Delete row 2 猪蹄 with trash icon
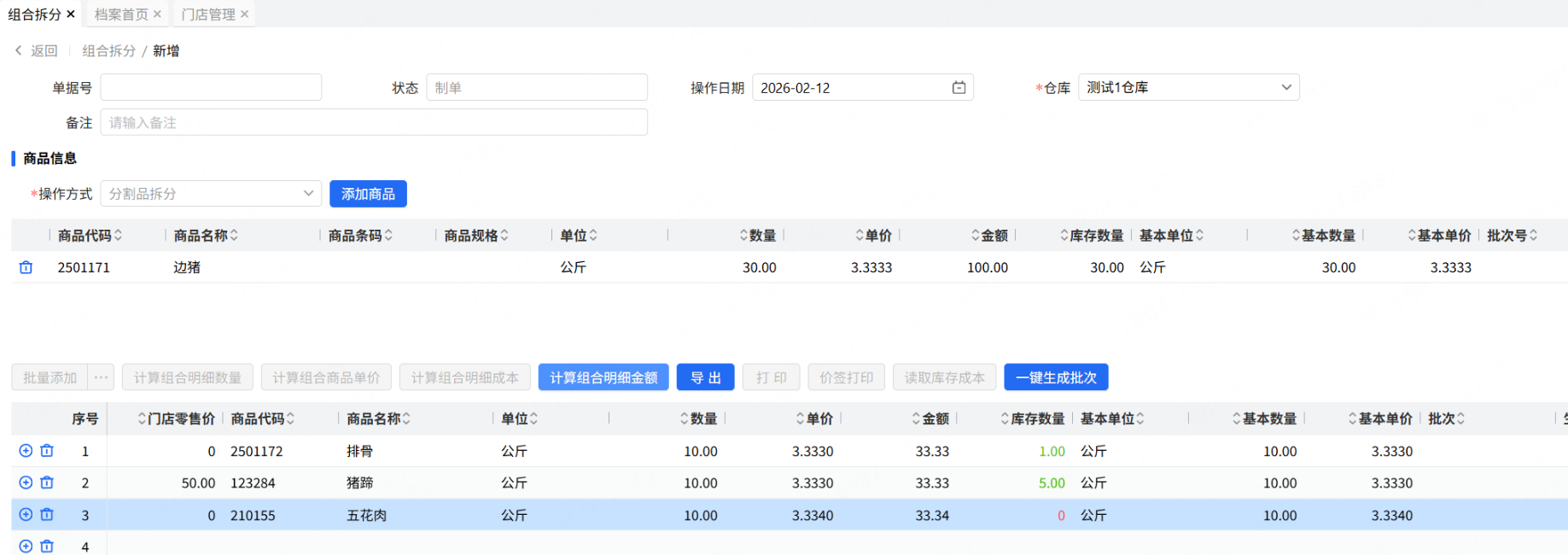Image resolution: width=1568 pixels, height=555 pixels. point(47,483)
